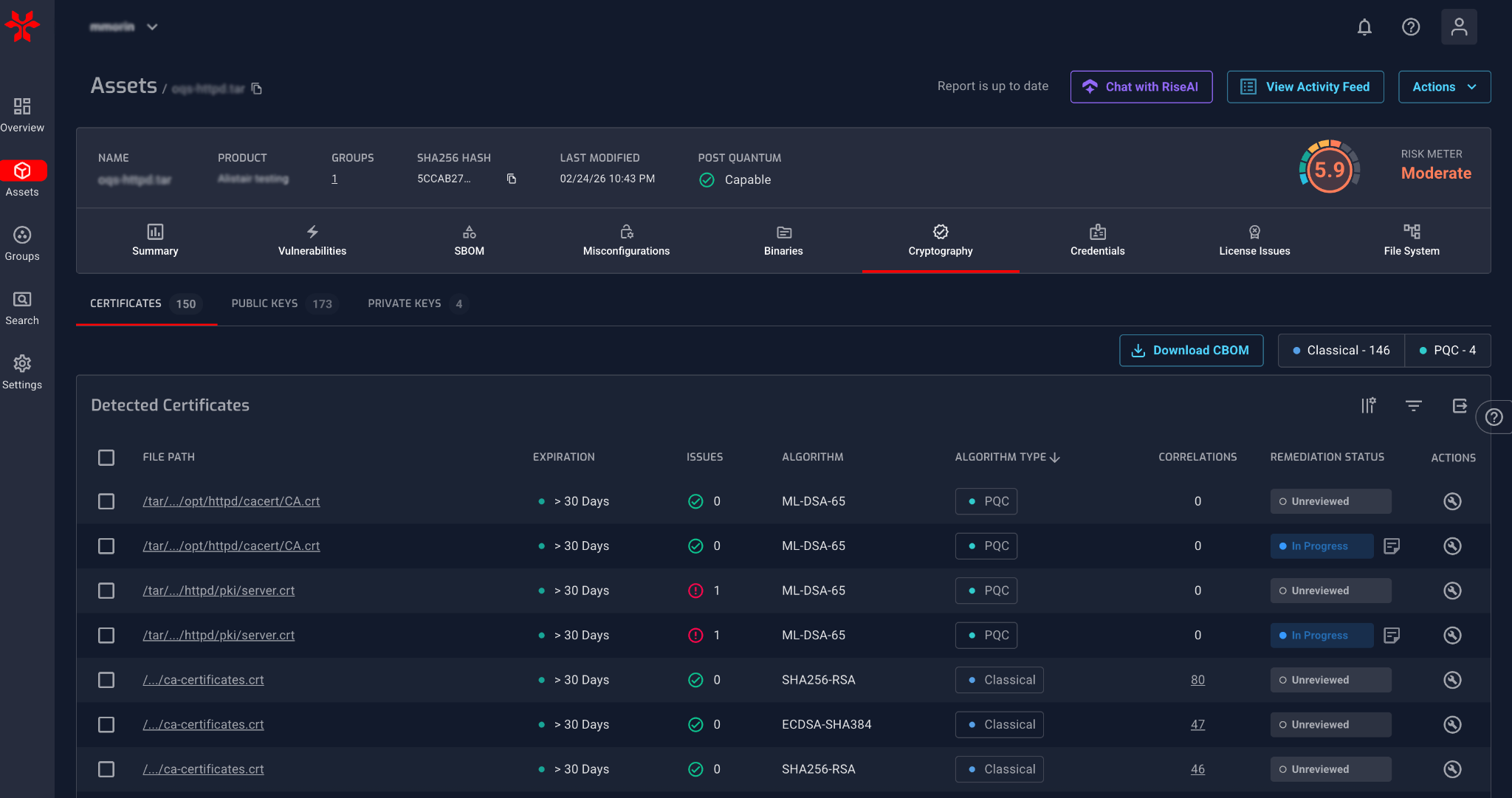
Task: Expand the Actions dropdown
Action: [x=1444, y=87]
